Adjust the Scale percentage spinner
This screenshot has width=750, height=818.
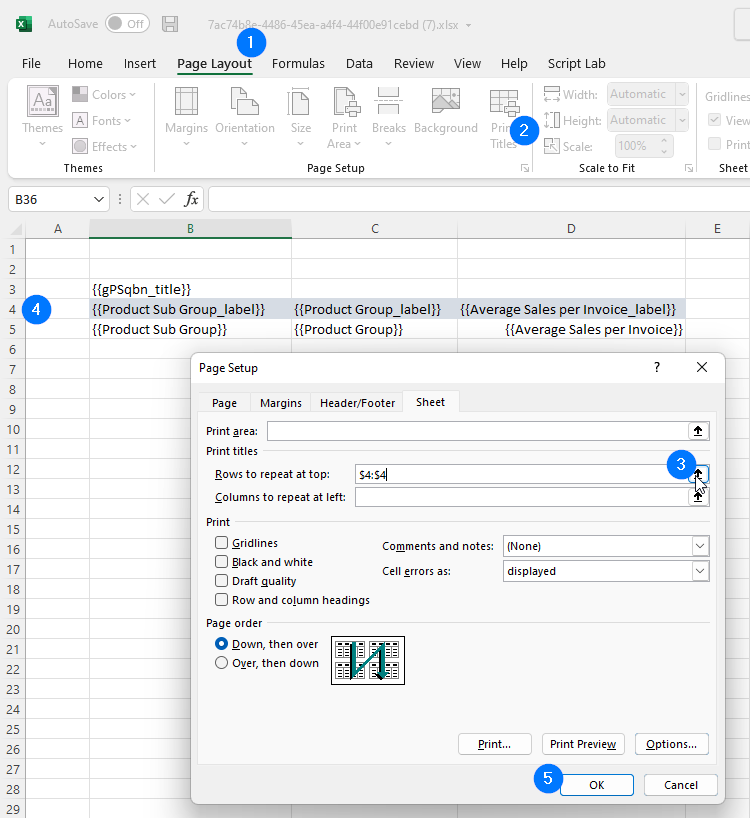tap(664, 146)
